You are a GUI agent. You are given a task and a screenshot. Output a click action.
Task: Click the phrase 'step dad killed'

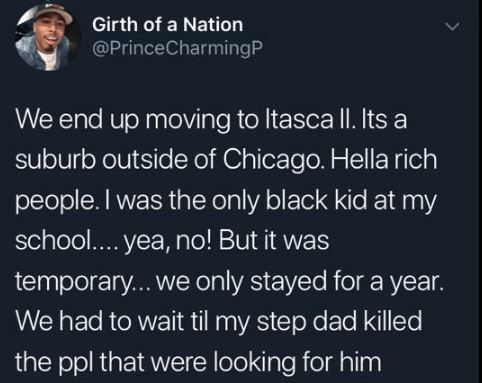point(339,321)
